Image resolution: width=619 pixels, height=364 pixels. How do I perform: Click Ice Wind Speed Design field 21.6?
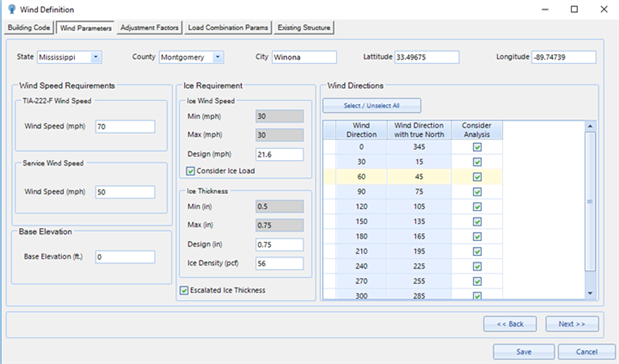pyautogui.click(x=279, y=154)
